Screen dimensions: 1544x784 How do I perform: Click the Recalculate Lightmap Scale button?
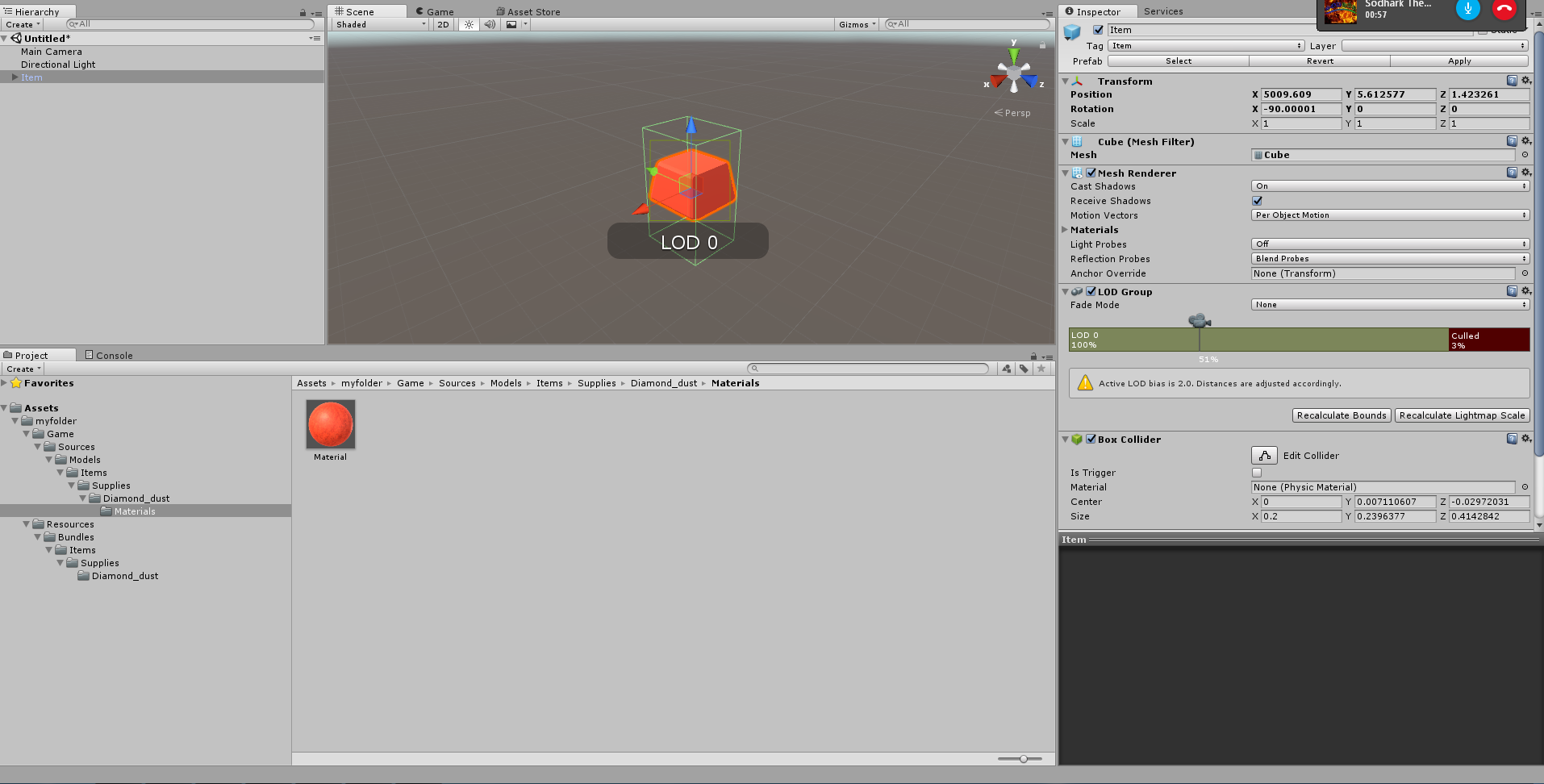pos(1462,415)
